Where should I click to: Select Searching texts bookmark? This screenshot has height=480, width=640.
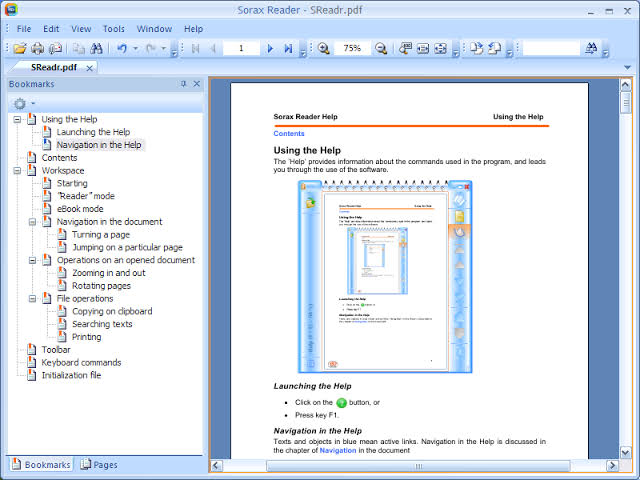coord(102,324)
